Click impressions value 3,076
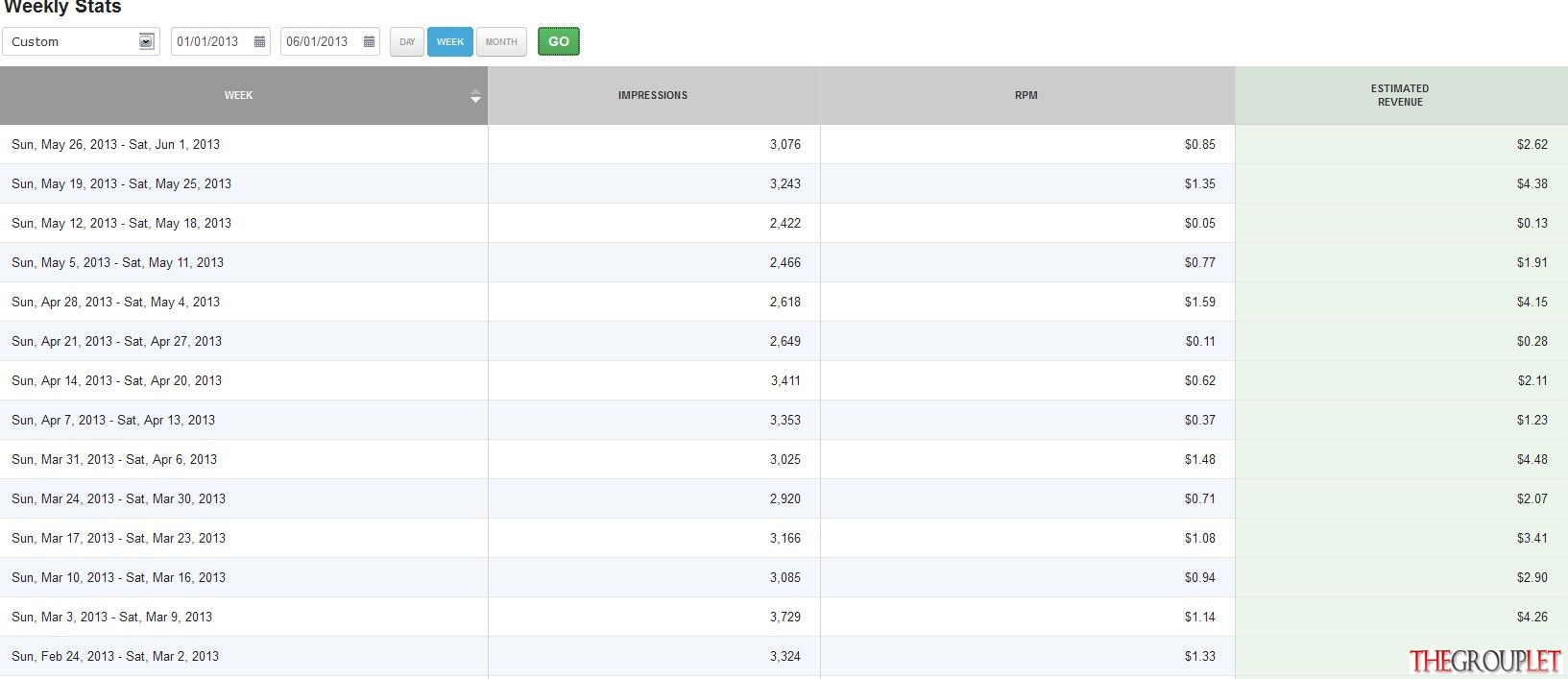 coord(785,144)
